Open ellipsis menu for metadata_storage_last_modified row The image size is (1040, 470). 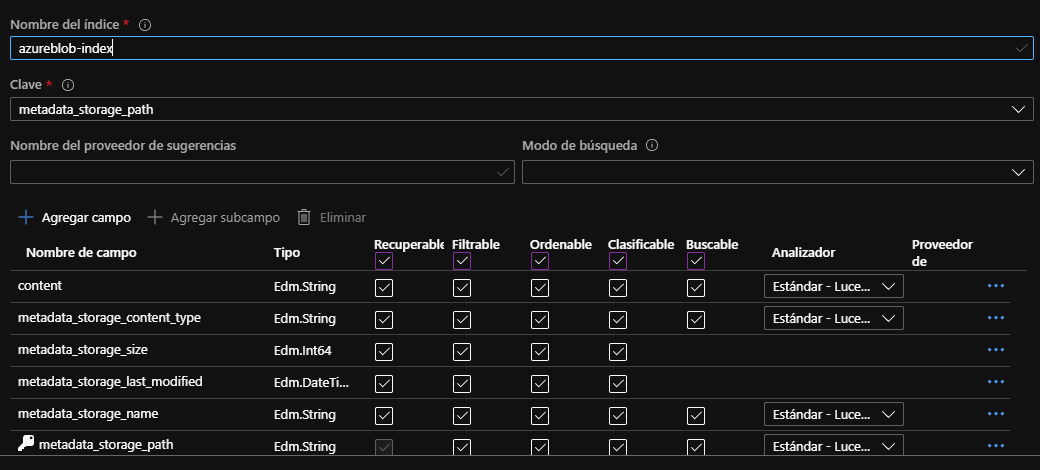(x=996, y=382)
